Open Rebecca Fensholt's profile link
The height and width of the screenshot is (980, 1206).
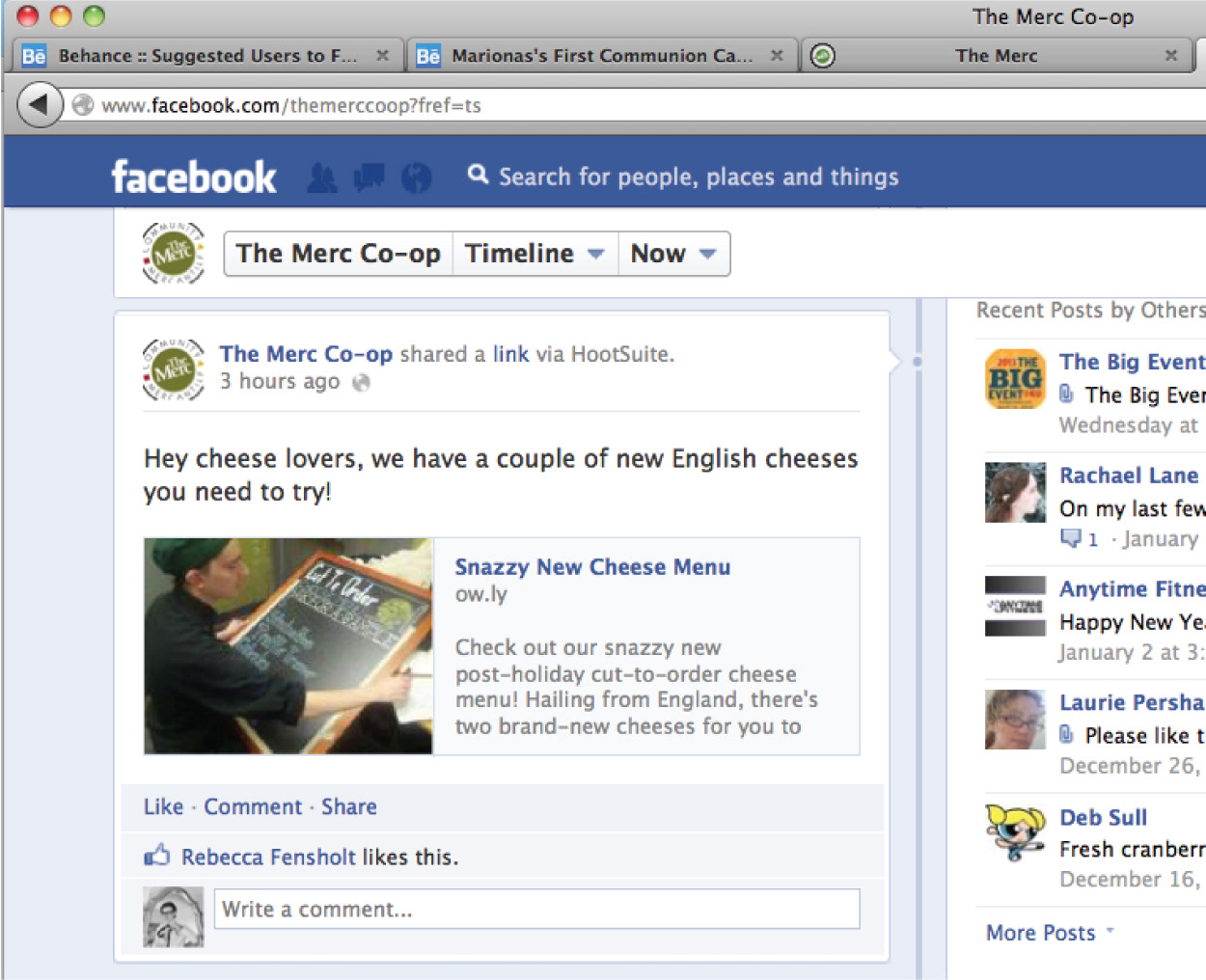pyautogui.click(x=268, y=857)
